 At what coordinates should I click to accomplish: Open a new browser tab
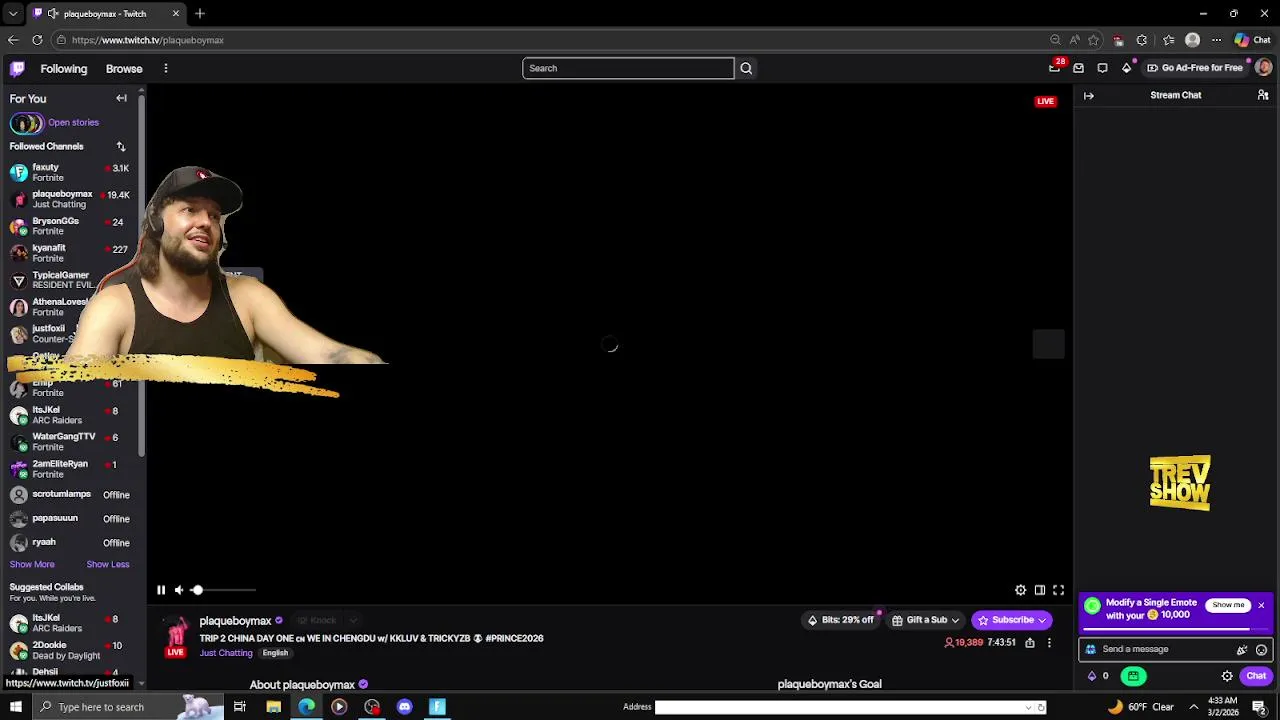coord(200,13)
